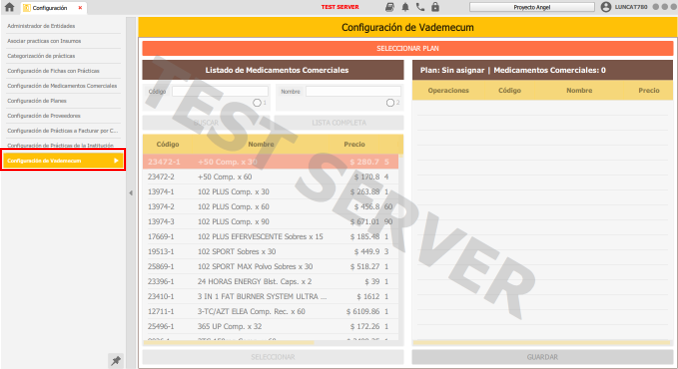The image size is (678, 369).
Task: Click the SELECCIONAR button
Action: click(273, 357)
